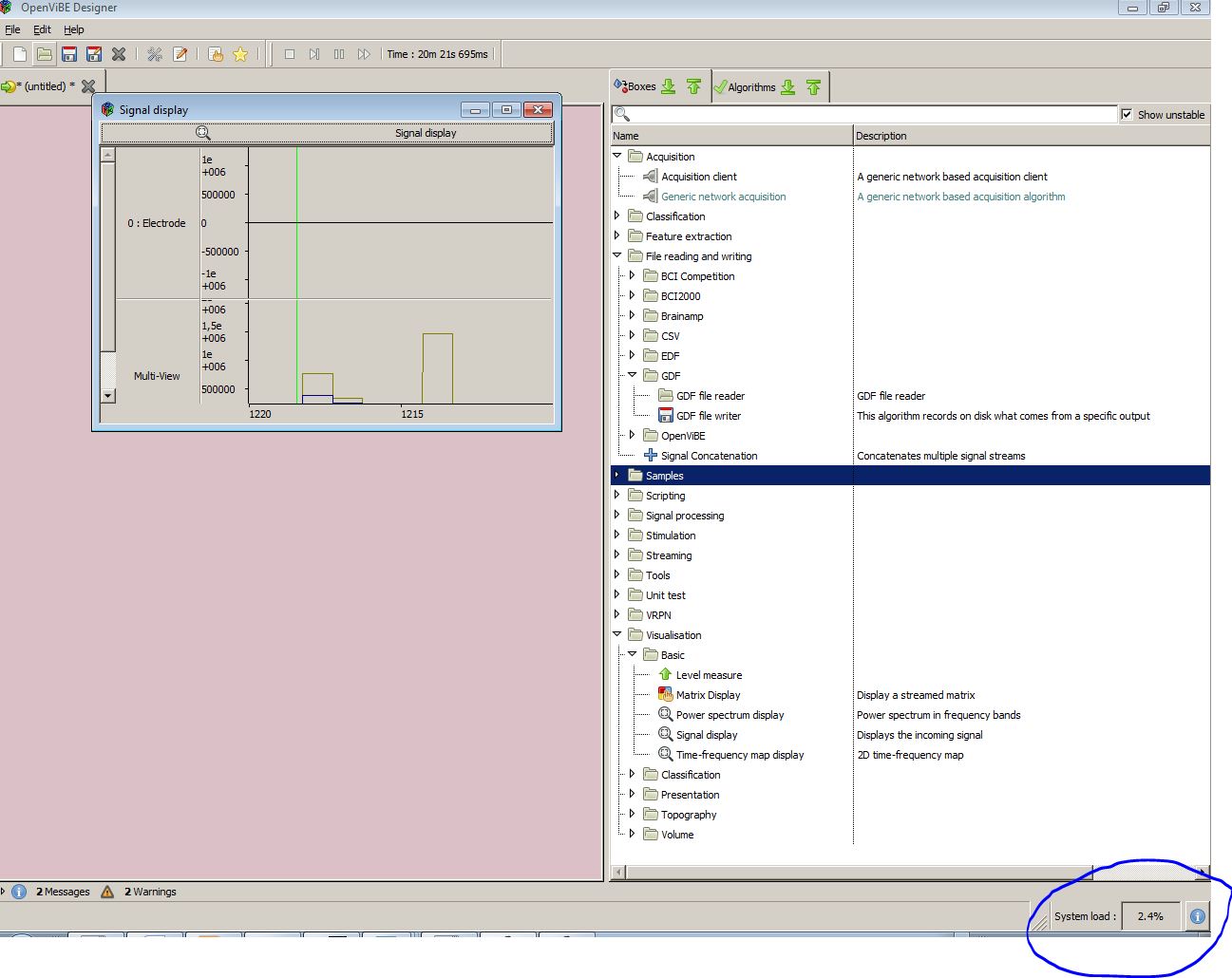Screen dimensions: 1232x978
Task: Toggle the Show unstable checkbox
Action: tap(1128, 115)
